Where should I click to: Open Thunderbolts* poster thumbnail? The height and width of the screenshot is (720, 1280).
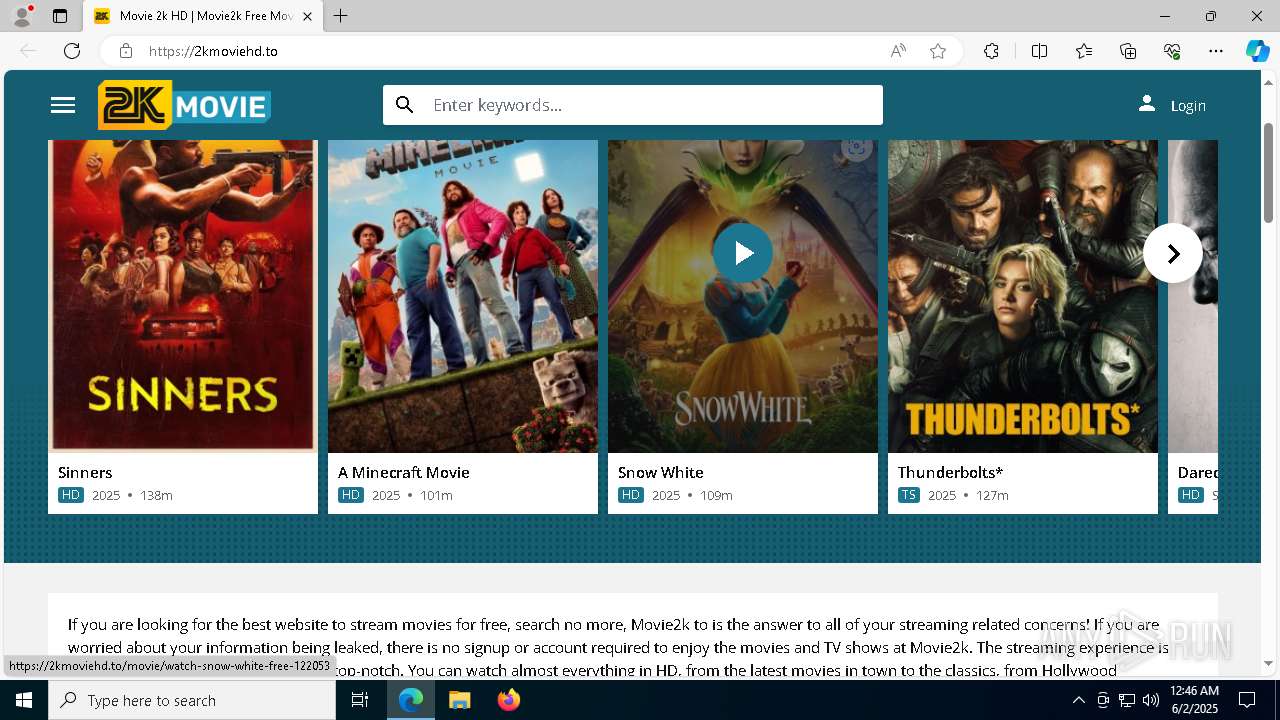[x=1023, y=296]
